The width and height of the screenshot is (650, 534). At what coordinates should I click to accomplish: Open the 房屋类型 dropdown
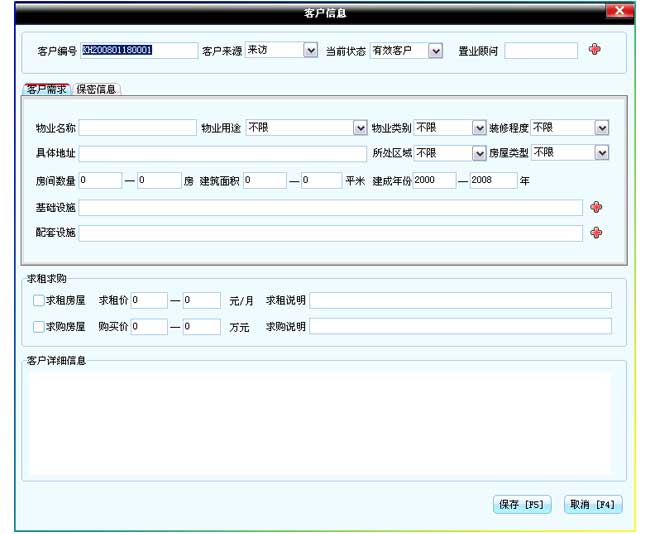click(x=601, y=153)
